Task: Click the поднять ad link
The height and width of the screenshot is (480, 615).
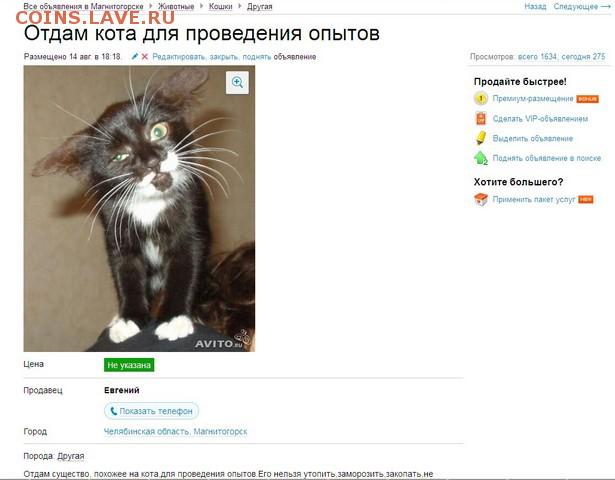Action: pyautogui.click(x=257, y=57)
